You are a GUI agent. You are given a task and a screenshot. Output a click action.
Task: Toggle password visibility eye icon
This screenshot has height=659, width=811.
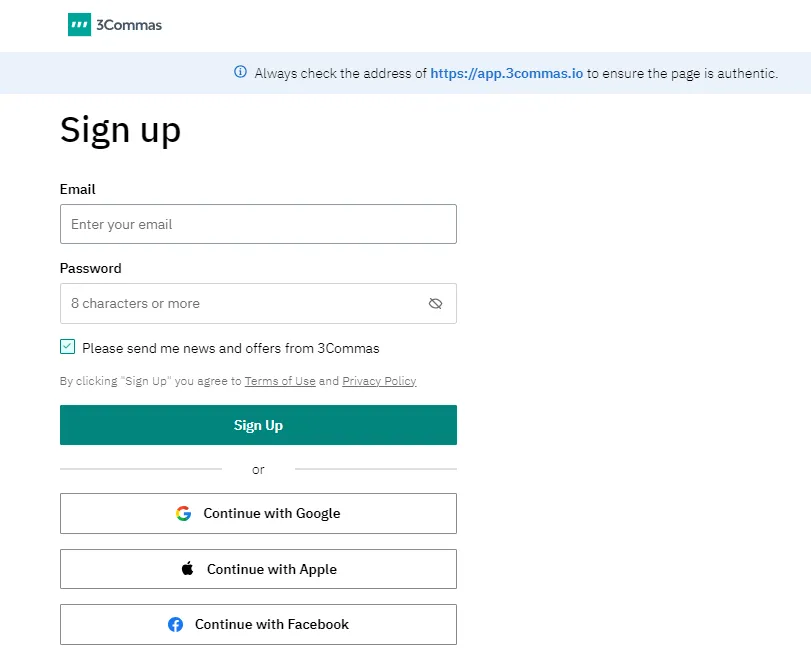[435, 304]
